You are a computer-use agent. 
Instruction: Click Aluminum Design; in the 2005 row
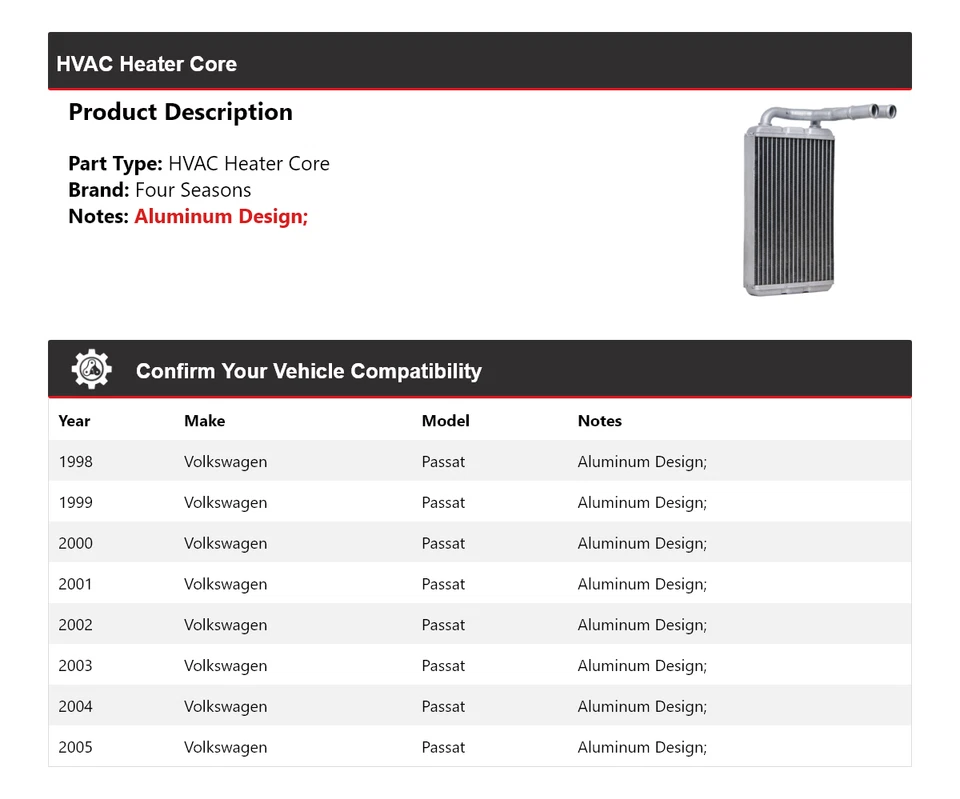click(x=642, y=748)
